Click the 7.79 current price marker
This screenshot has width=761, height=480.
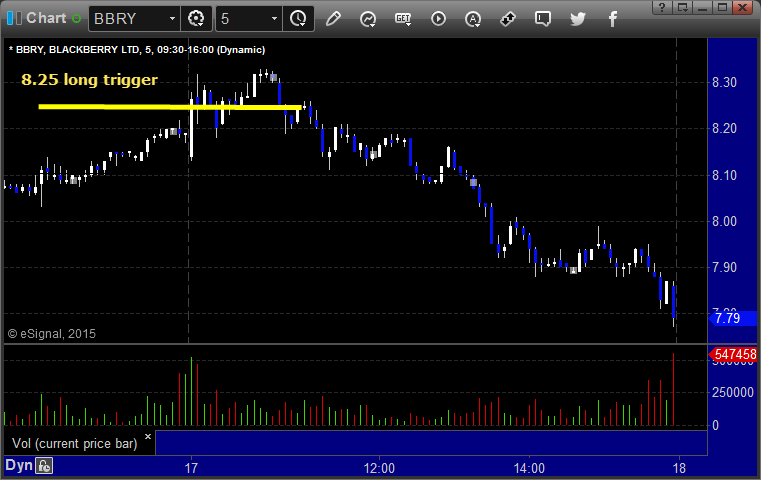(733, 318)
